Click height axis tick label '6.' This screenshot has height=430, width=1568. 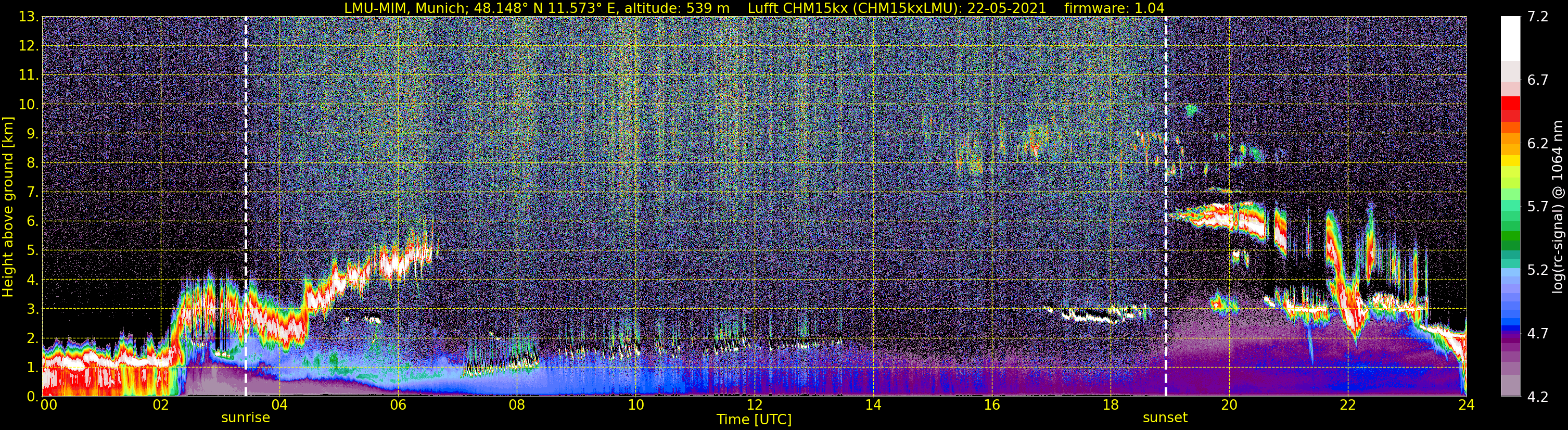pos(32,222)
